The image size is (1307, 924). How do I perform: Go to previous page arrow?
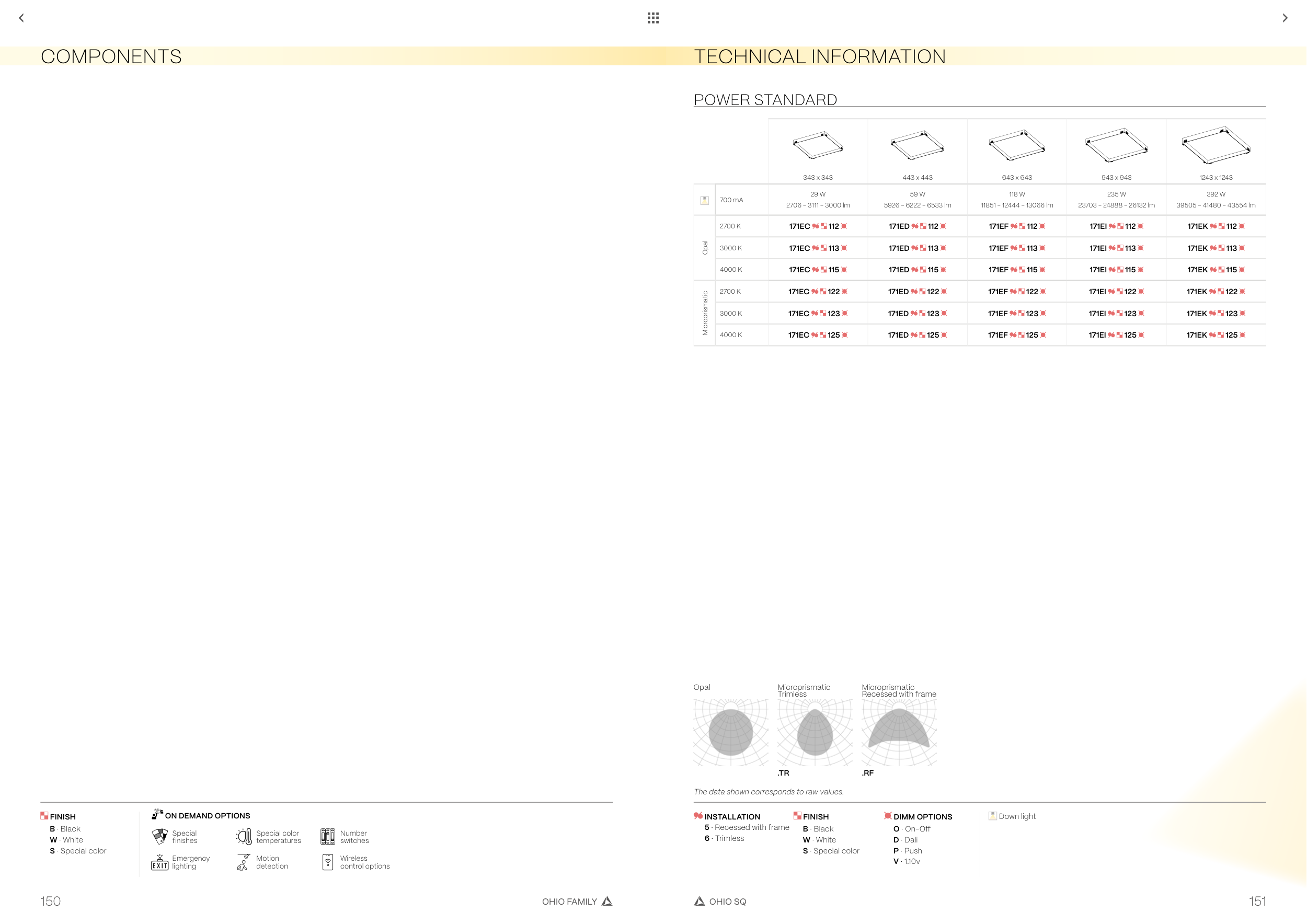[21, 18]
